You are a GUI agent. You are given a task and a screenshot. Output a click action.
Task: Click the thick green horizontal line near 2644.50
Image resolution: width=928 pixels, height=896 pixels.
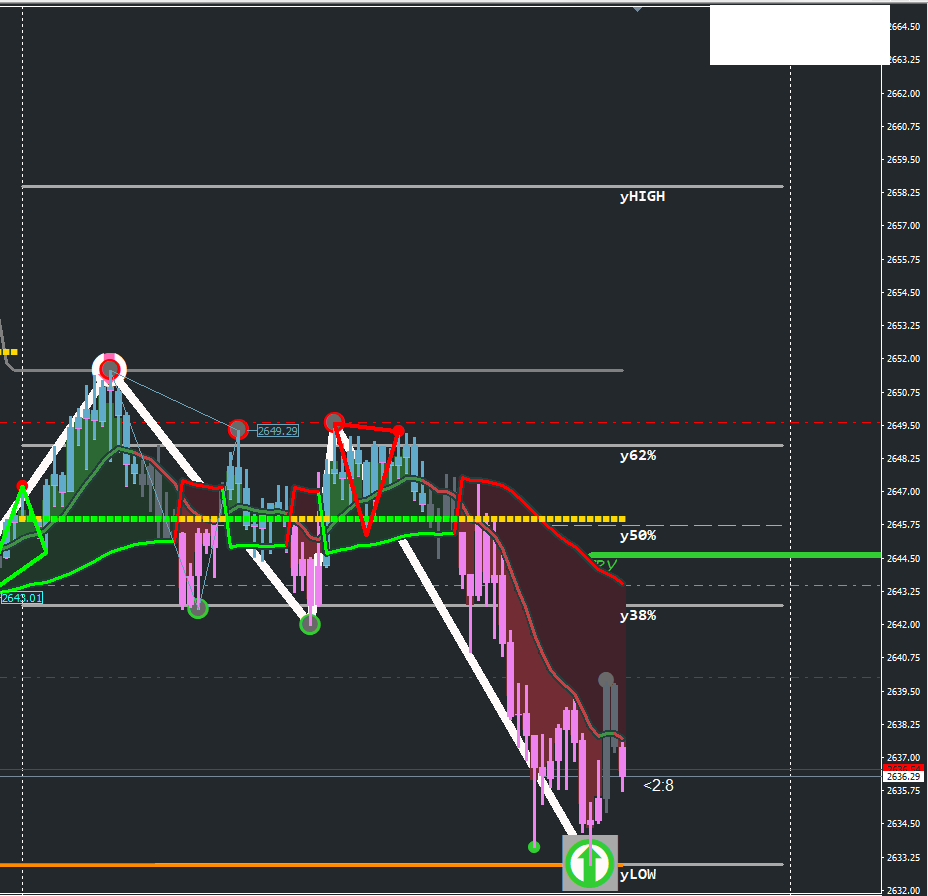tap(735, 555)
